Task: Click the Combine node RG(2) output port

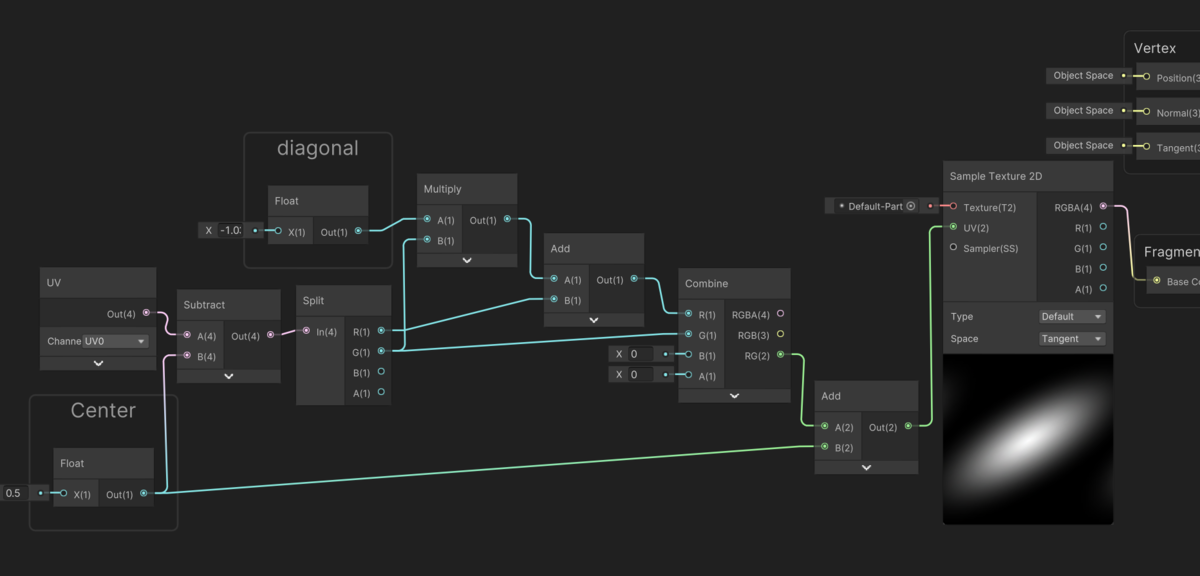Action: 780,354
